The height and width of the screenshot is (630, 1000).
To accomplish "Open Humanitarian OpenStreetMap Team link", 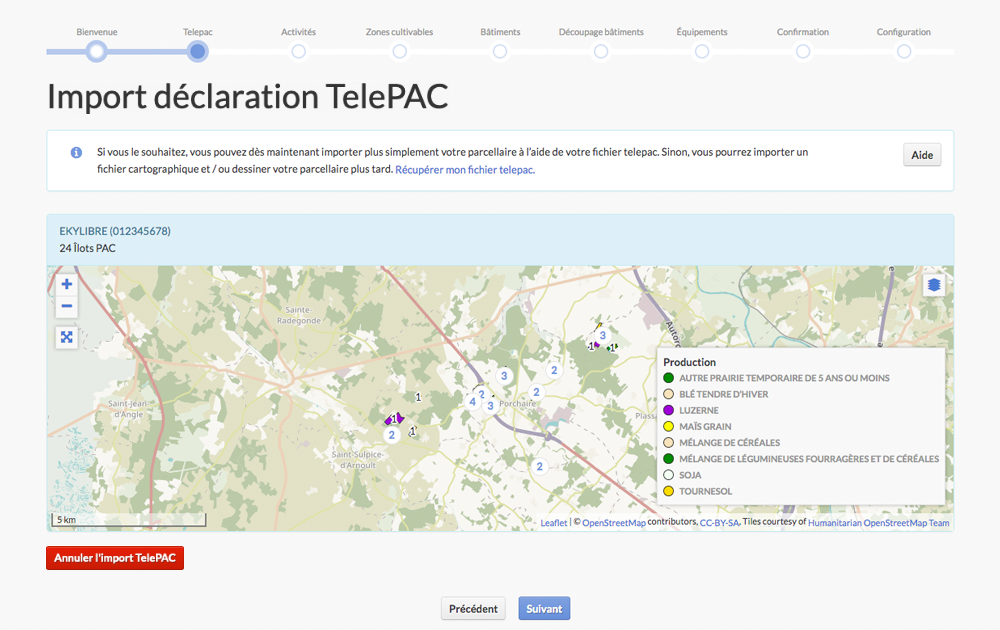I will coord(878,523).
